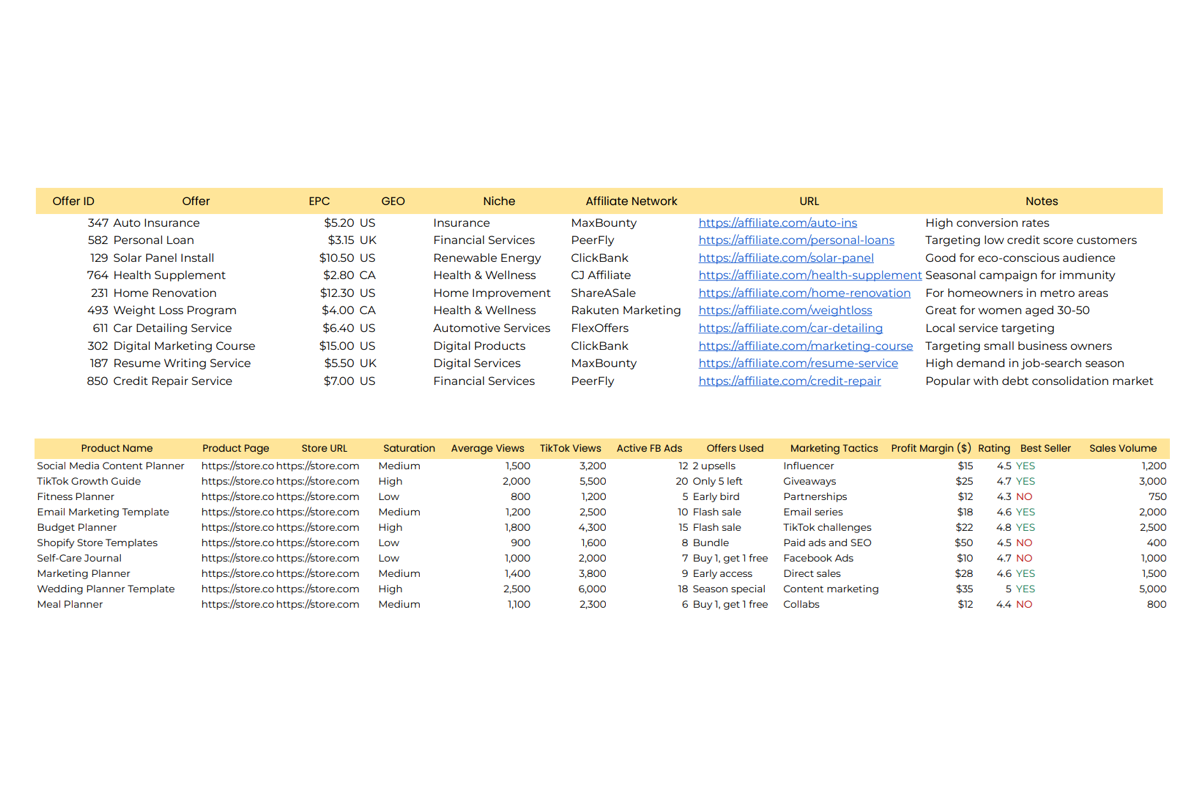Select the Digital Marketing Course offer cell
1200x800 pixels.
pos(184,346)
